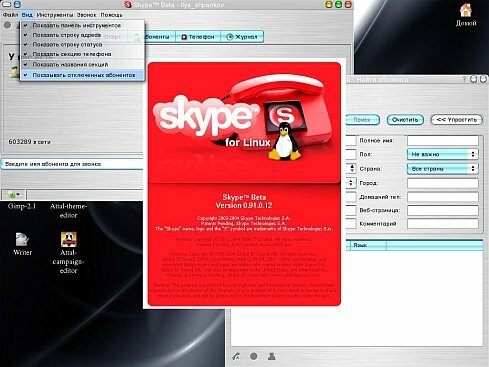Click the user profile icon at the search window bottom
The width and height of the screenshot is (489, 367).
point(272,356)
